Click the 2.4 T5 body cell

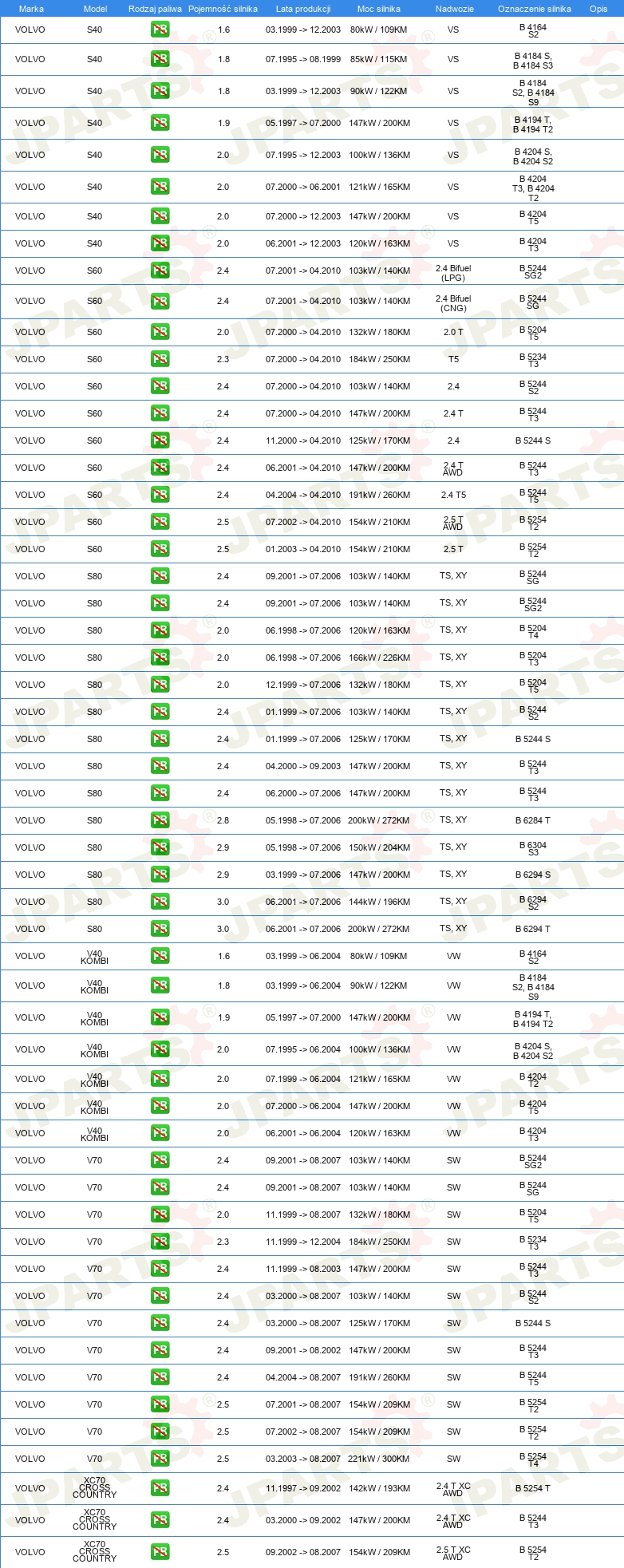tap(453, 495)
